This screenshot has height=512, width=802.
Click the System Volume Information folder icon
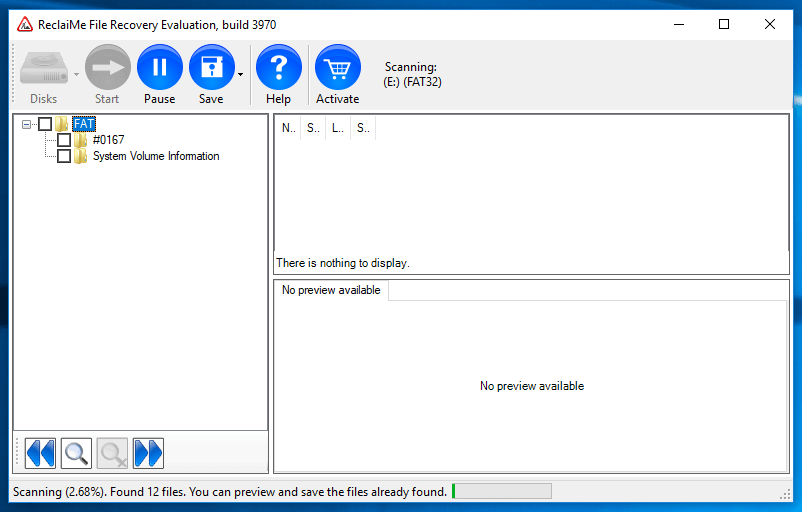(x=80, y=156)
